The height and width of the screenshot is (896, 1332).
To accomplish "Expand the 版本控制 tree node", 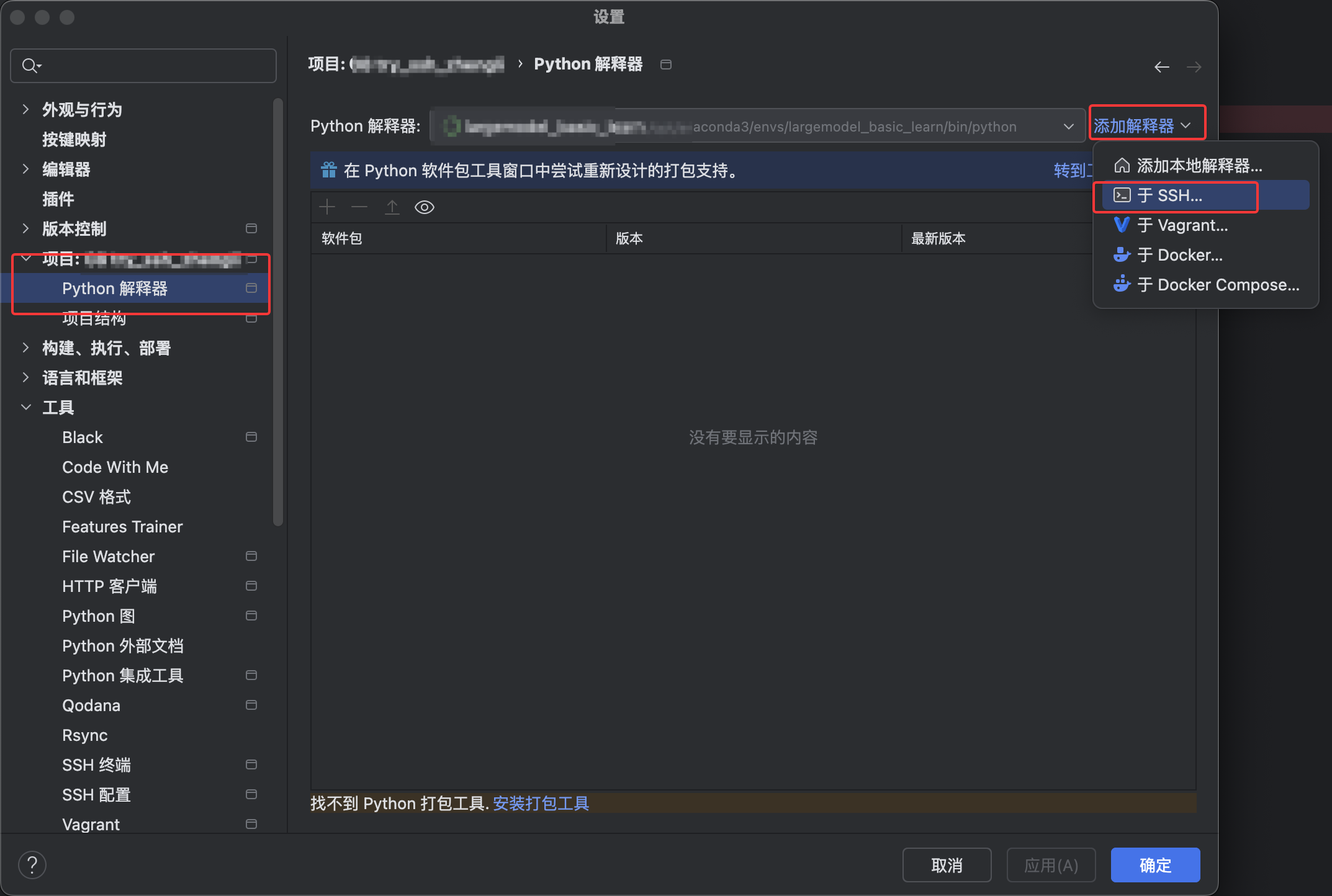I will pos(26,228).
